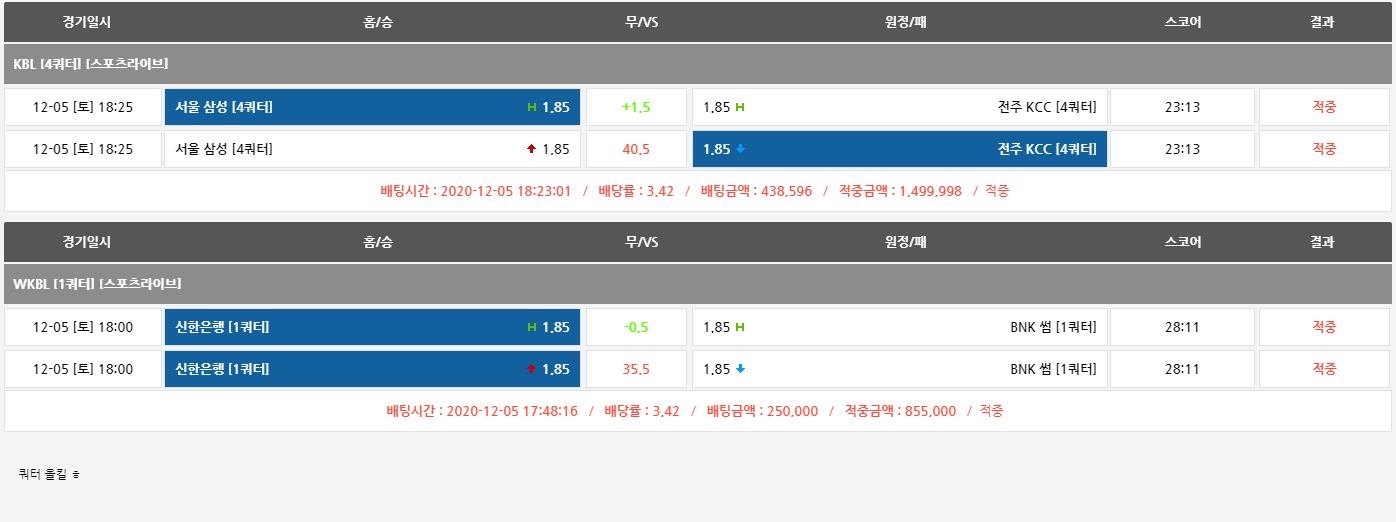The height and width of the screenshot is (522, 1396).
Task: Click the -0.5 handicap value
Action: (636, 327)
